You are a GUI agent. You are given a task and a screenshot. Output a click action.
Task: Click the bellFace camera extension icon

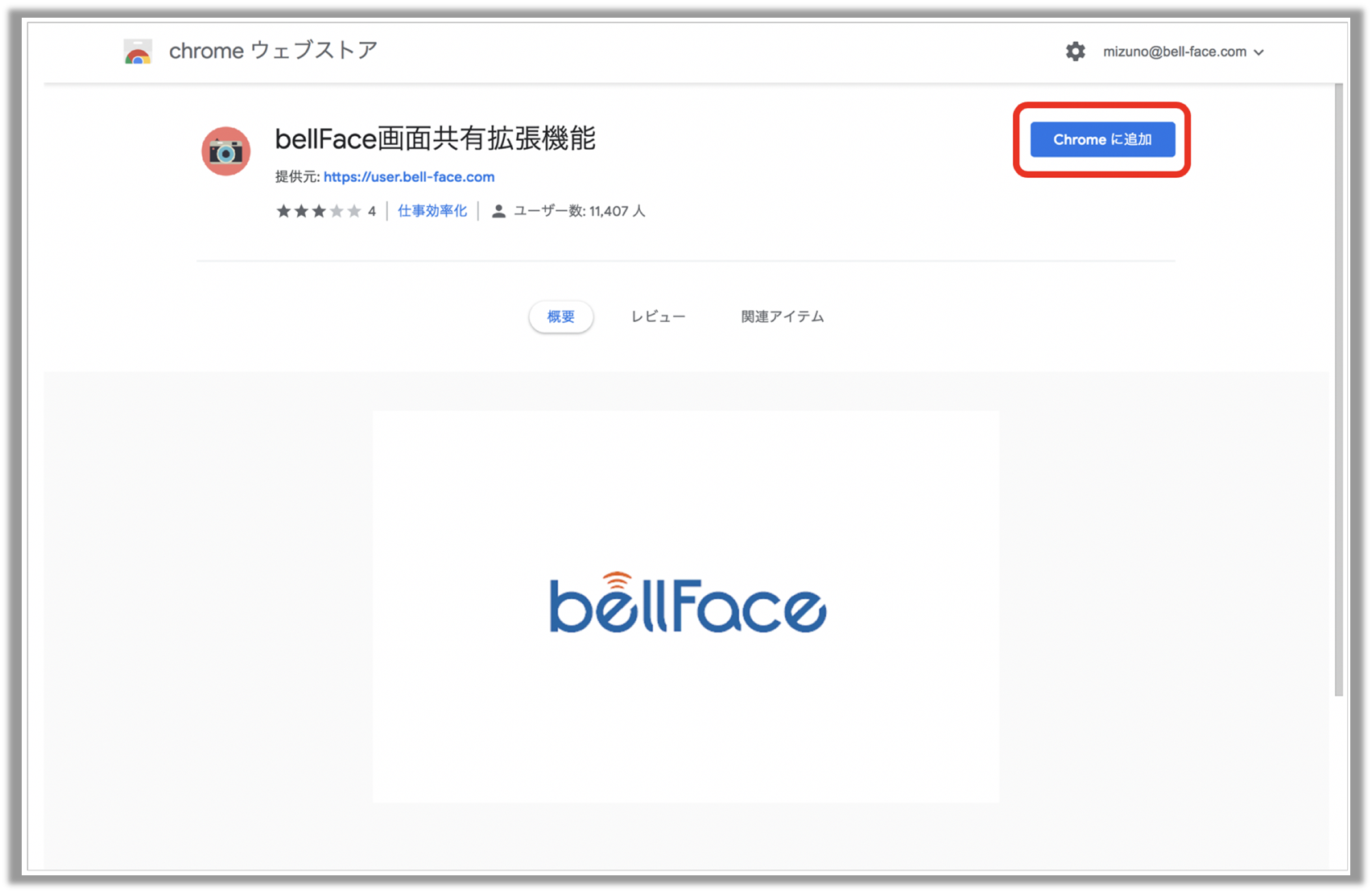pyautogui.click(x=225, y=151)
